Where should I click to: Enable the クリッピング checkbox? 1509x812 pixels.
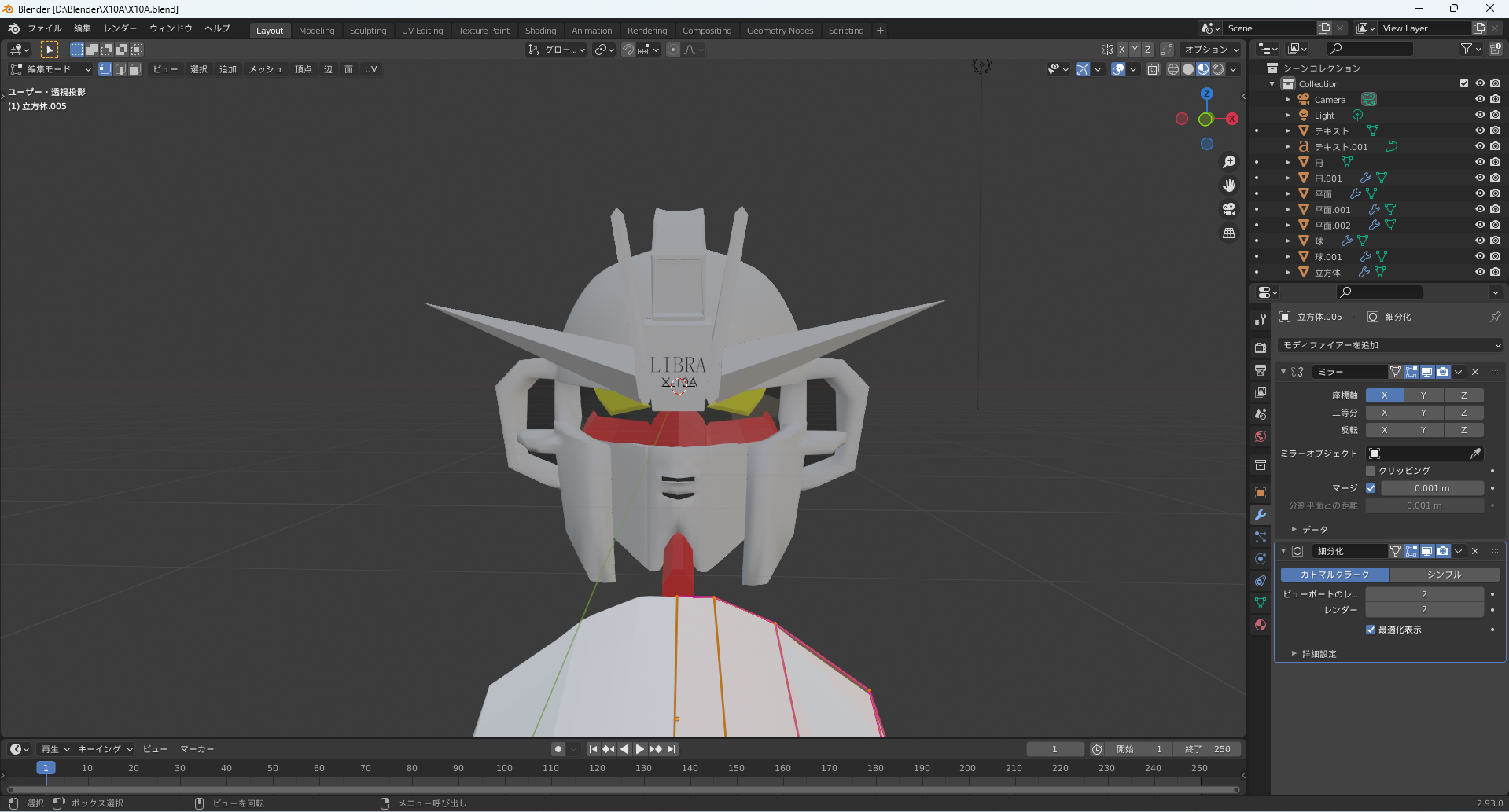[x=1371, y=471]
